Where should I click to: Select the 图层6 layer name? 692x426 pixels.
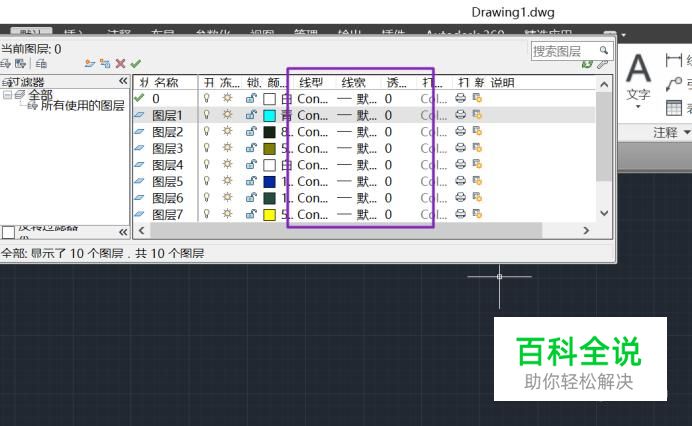coord(167,198)
